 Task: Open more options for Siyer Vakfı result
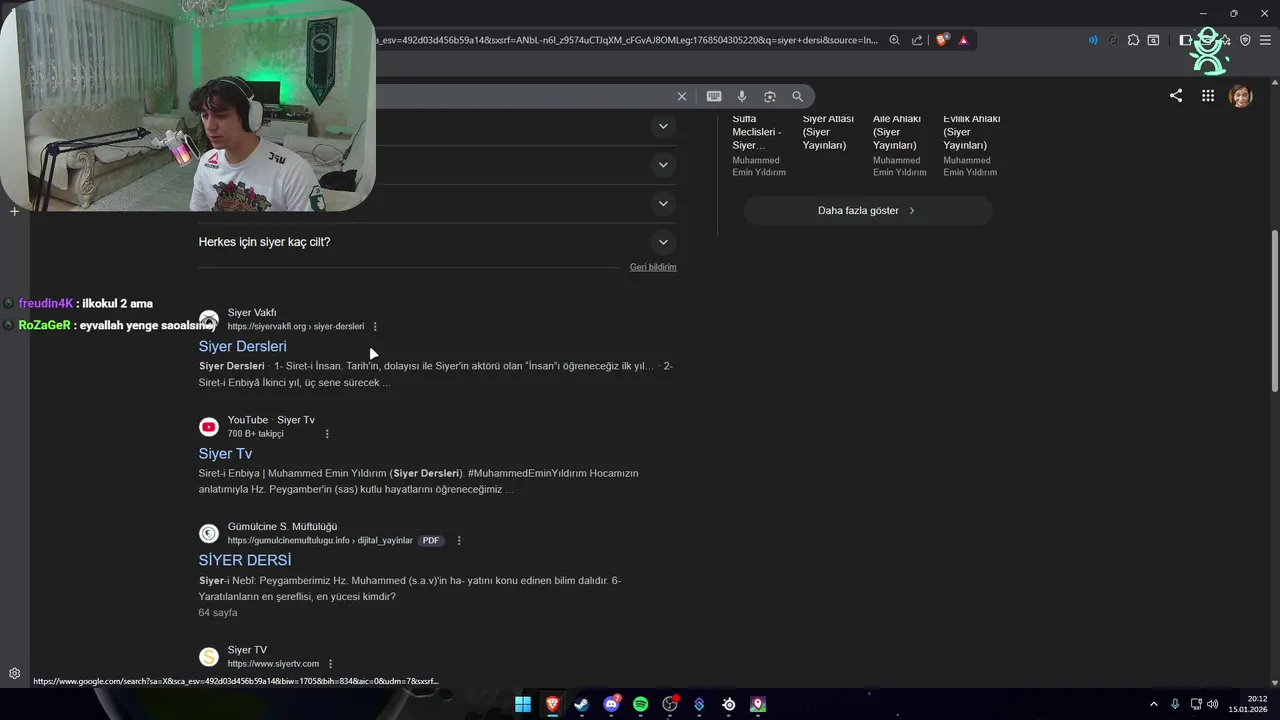[375, 327]
